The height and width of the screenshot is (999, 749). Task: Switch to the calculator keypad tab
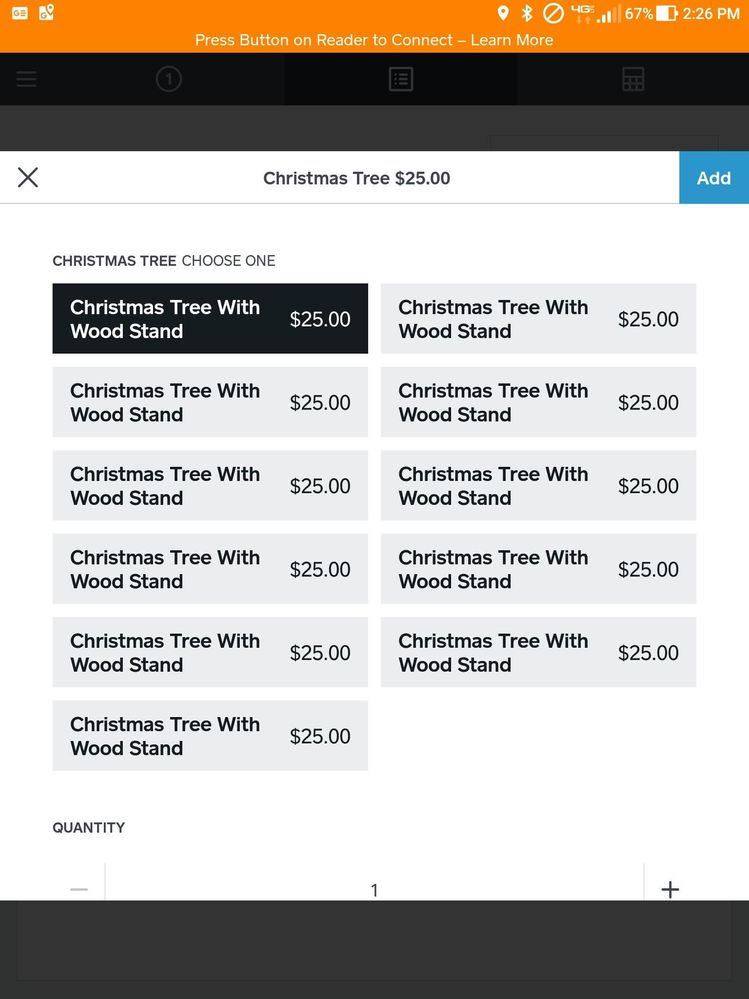(x=633, y=79)
